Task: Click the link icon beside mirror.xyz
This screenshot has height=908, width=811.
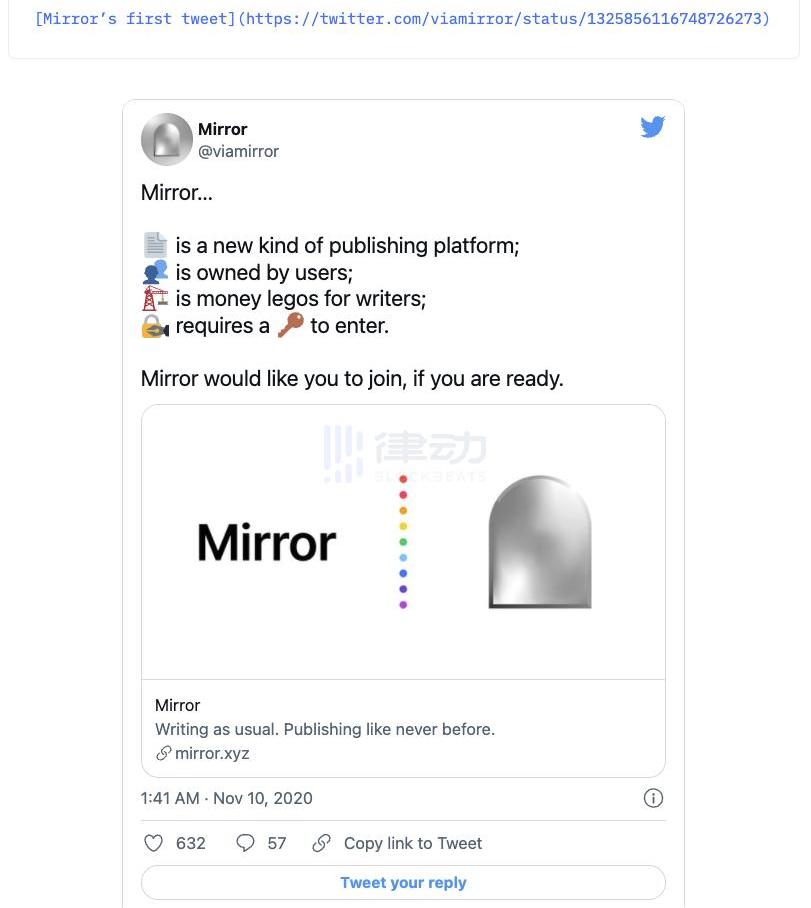Action: pos(163,753)
